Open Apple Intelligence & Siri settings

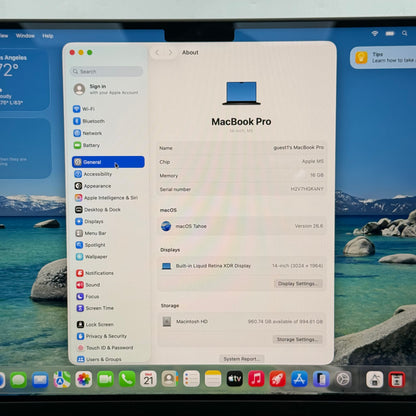(106, 198)
